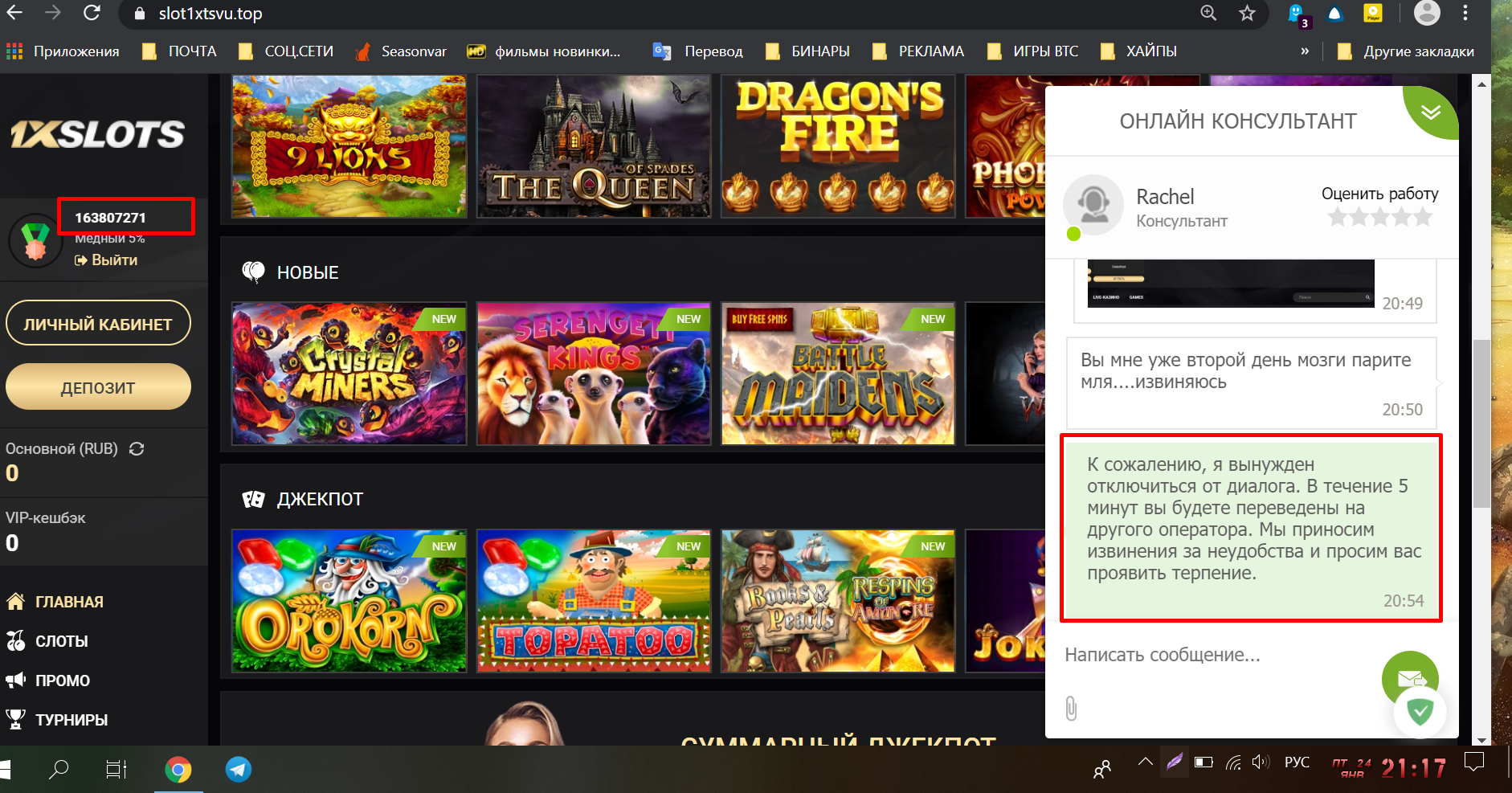
Task: Click consultant Rachel's avatar
Action: click(x=1093, y=206)
